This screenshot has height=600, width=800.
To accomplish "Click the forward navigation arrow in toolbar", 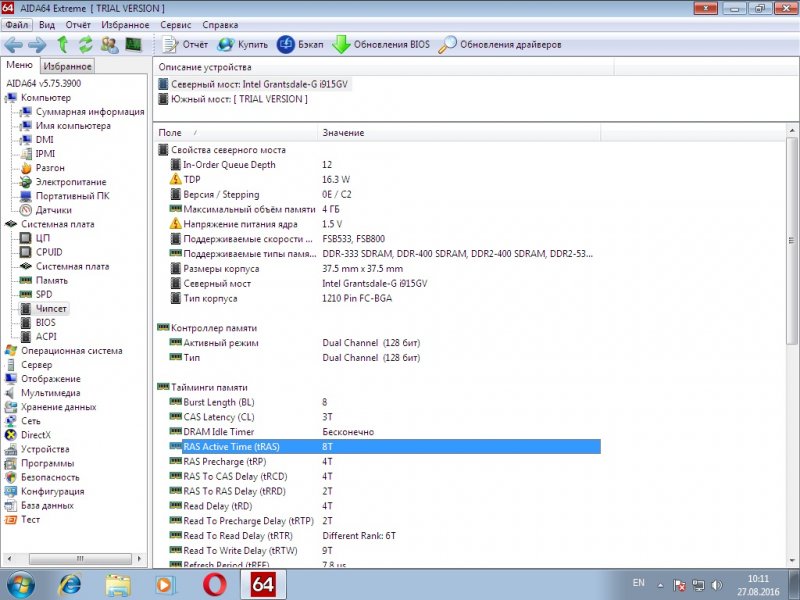I will coord(37,45).
